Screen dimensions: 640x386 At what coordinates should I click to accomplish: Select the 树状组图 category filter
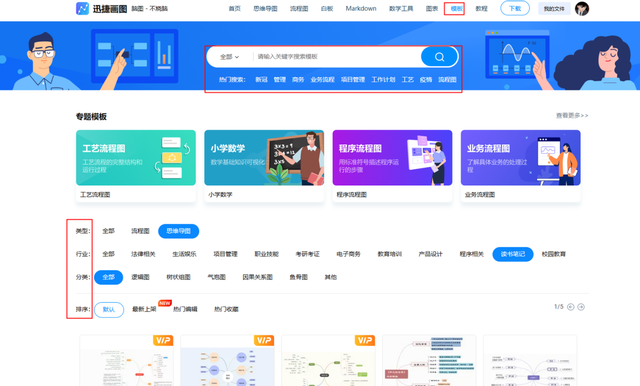[178, 277]
